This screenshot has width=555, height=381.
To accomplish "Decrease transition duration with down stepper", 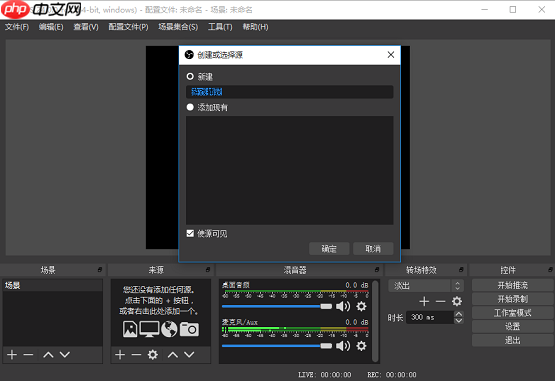I will 458,320.
